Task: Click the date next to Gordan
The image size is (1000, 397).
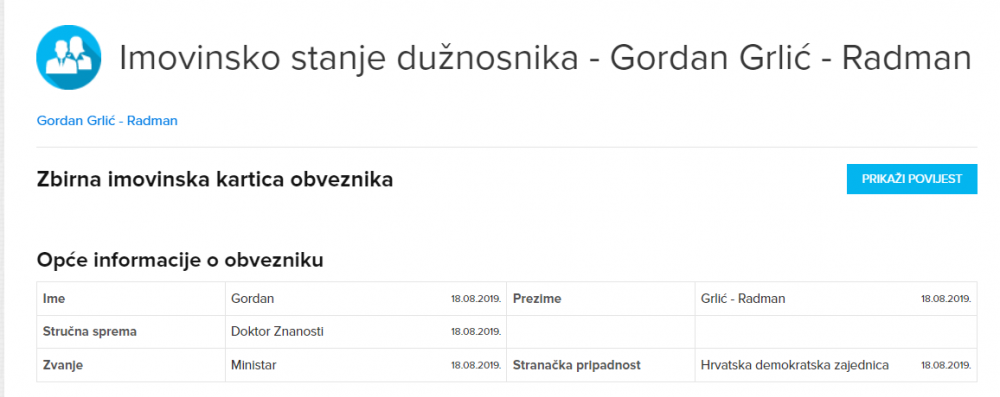Action: pyautogui.click(x=476, y=299)
